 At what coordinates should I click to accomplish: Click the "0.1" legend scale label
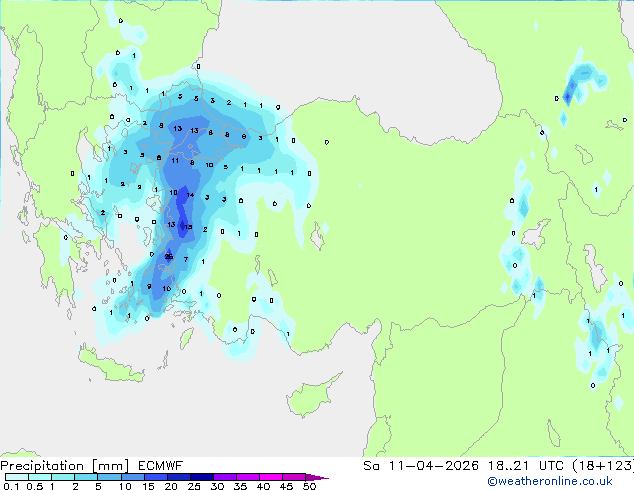11,486
